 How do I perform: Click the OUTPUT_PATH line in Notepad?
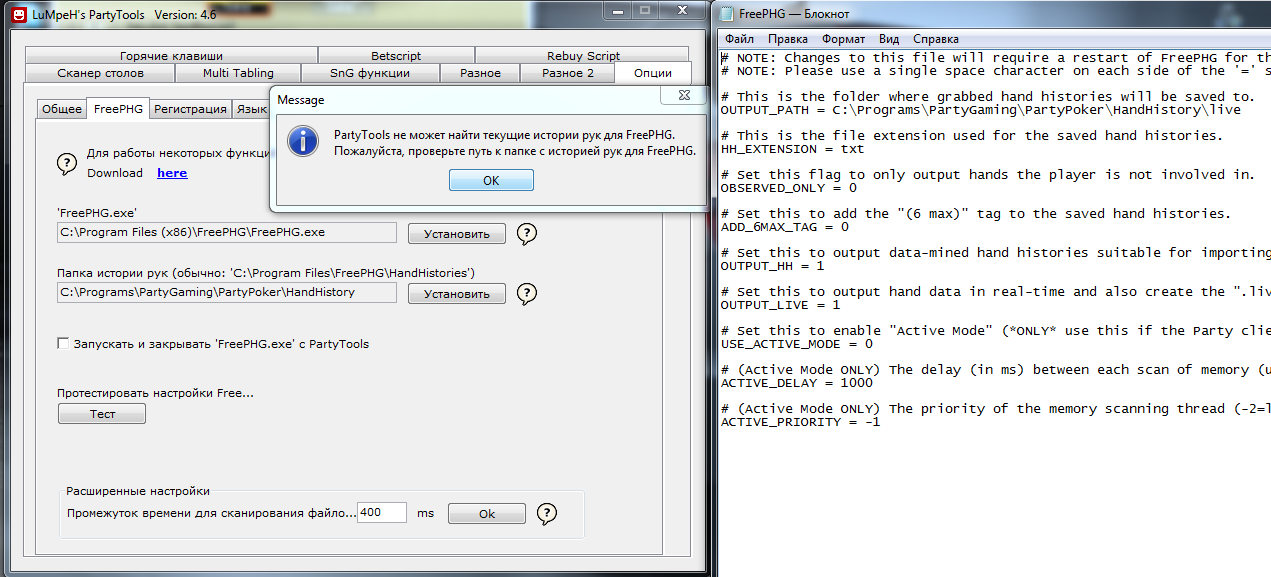coord(980,110)
